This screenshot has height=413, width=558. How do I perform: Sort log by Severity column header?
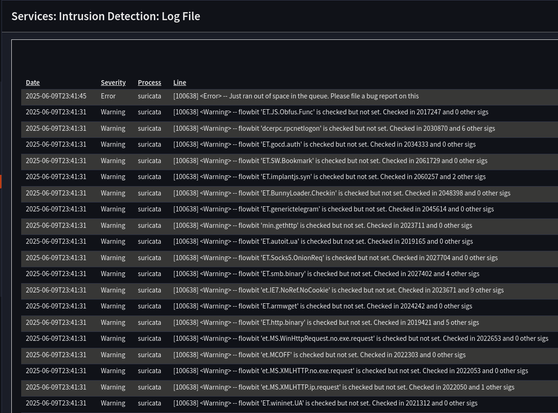[x=113, y=83]
